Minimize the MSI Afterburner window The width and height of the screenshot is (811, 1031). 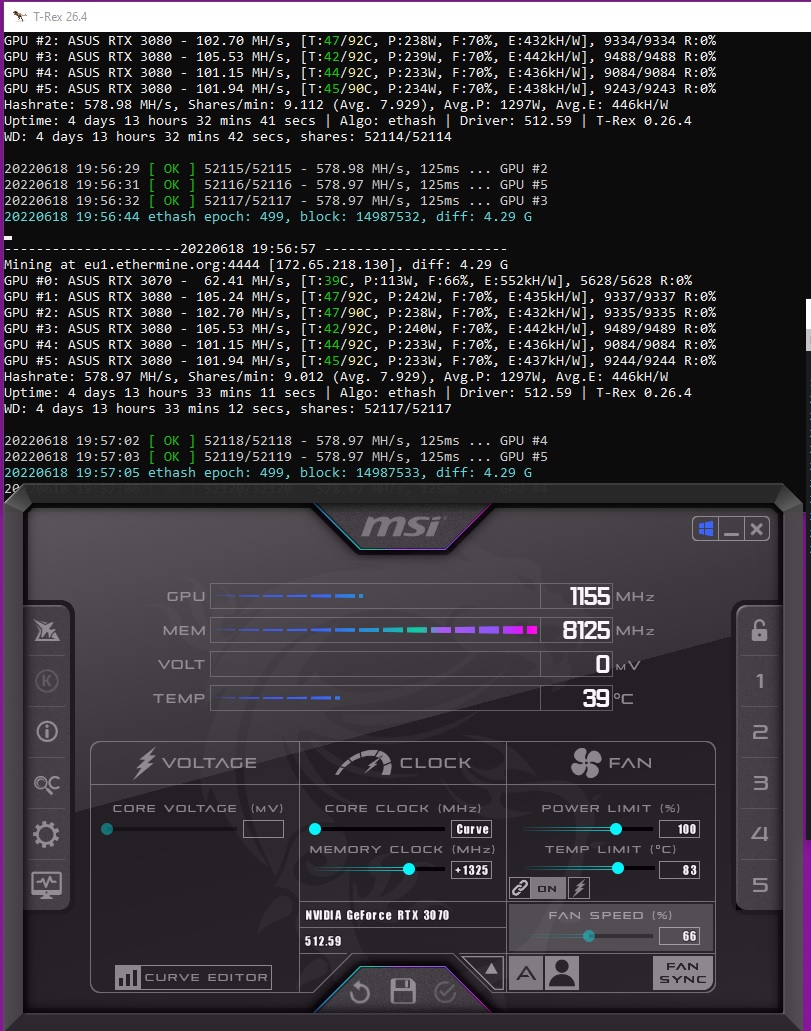[x=731, y=529]
